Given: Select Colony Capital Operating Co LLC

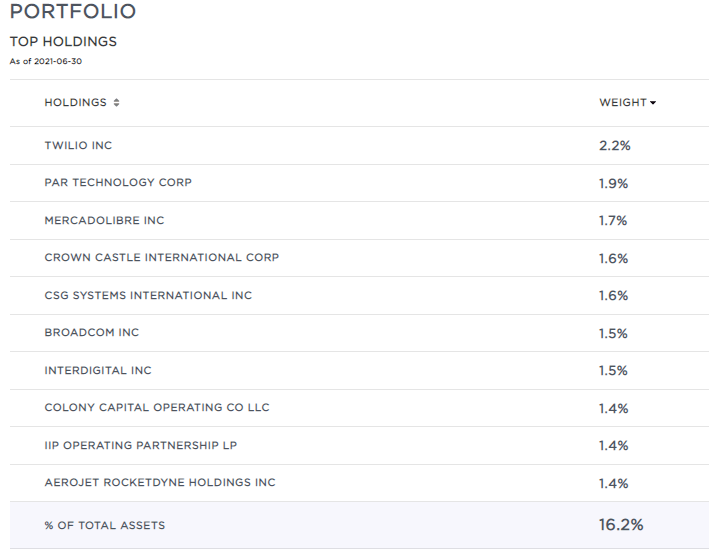Looking at the screenshot, I should pyautogui.click(x=157, y=408).
